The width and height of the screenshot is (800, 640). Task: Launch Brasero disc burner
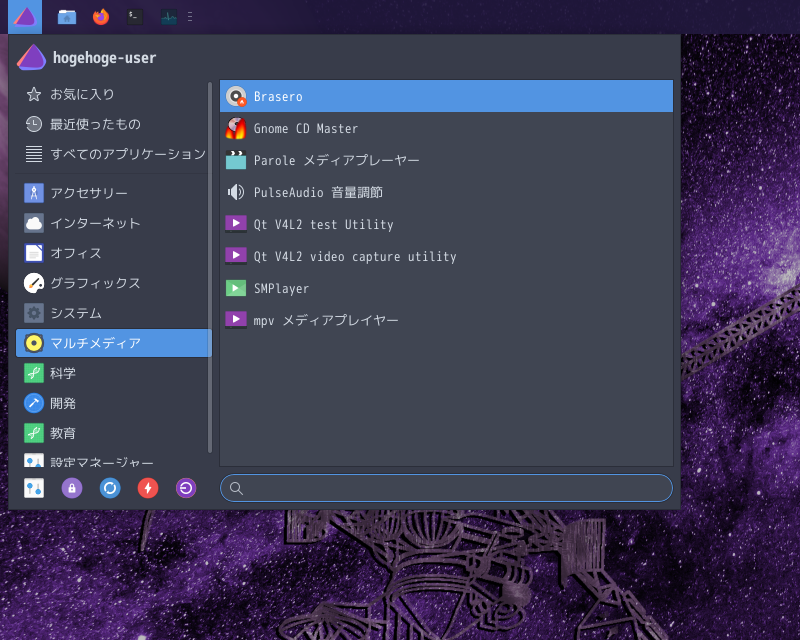pos(446,96)
